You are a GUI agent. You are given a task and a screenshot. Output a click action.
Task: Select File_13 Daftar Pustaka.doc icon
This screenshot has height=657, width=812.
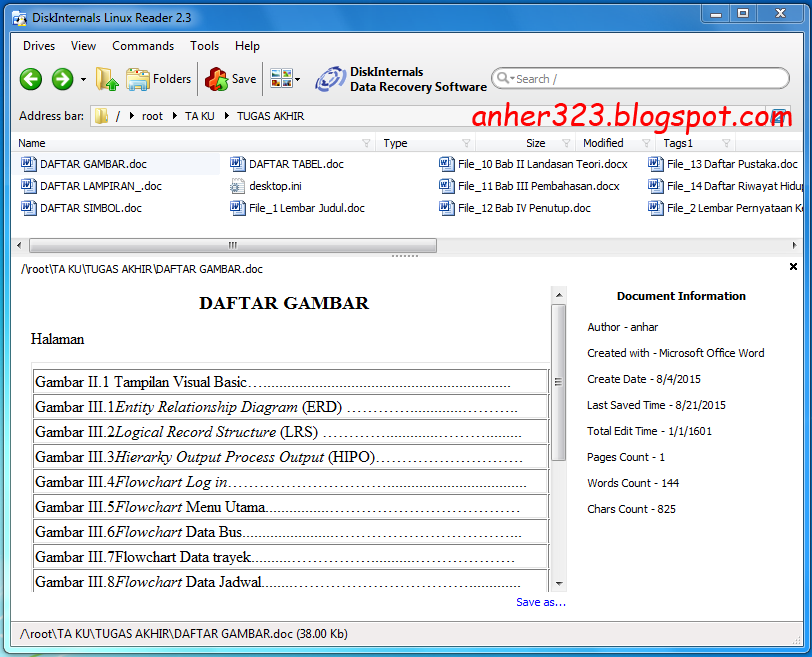pyautogui.click(x=656, y=164)
